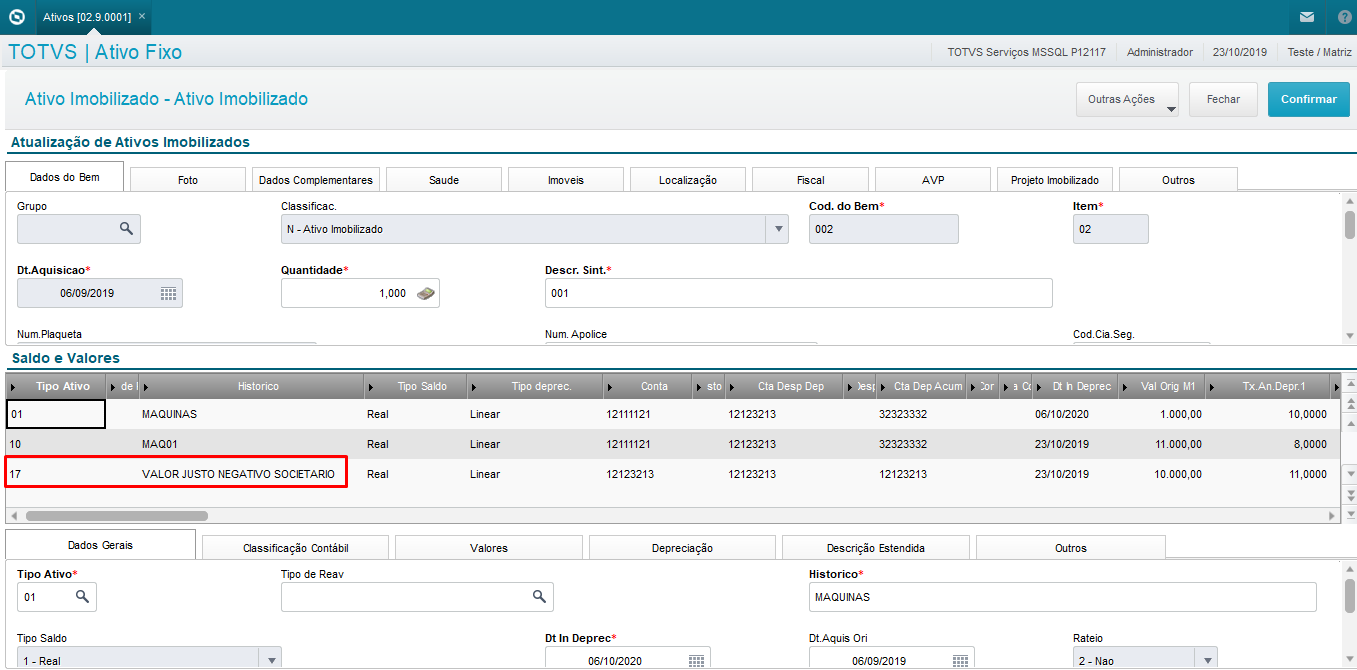Open the Grupo field search magnifier
The image size is (1357, 670).
pyautogui.click(x=126, y=229)
